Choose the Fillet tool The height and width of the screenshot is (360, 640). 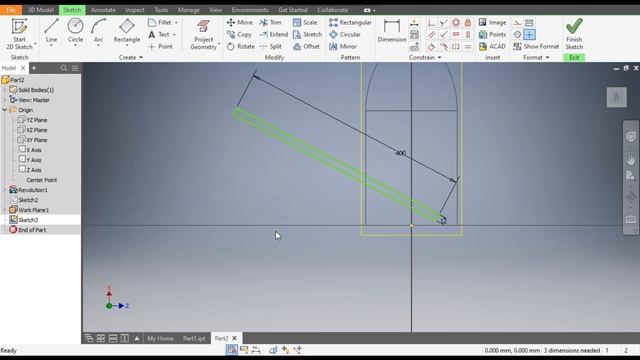tap(160, 22)
